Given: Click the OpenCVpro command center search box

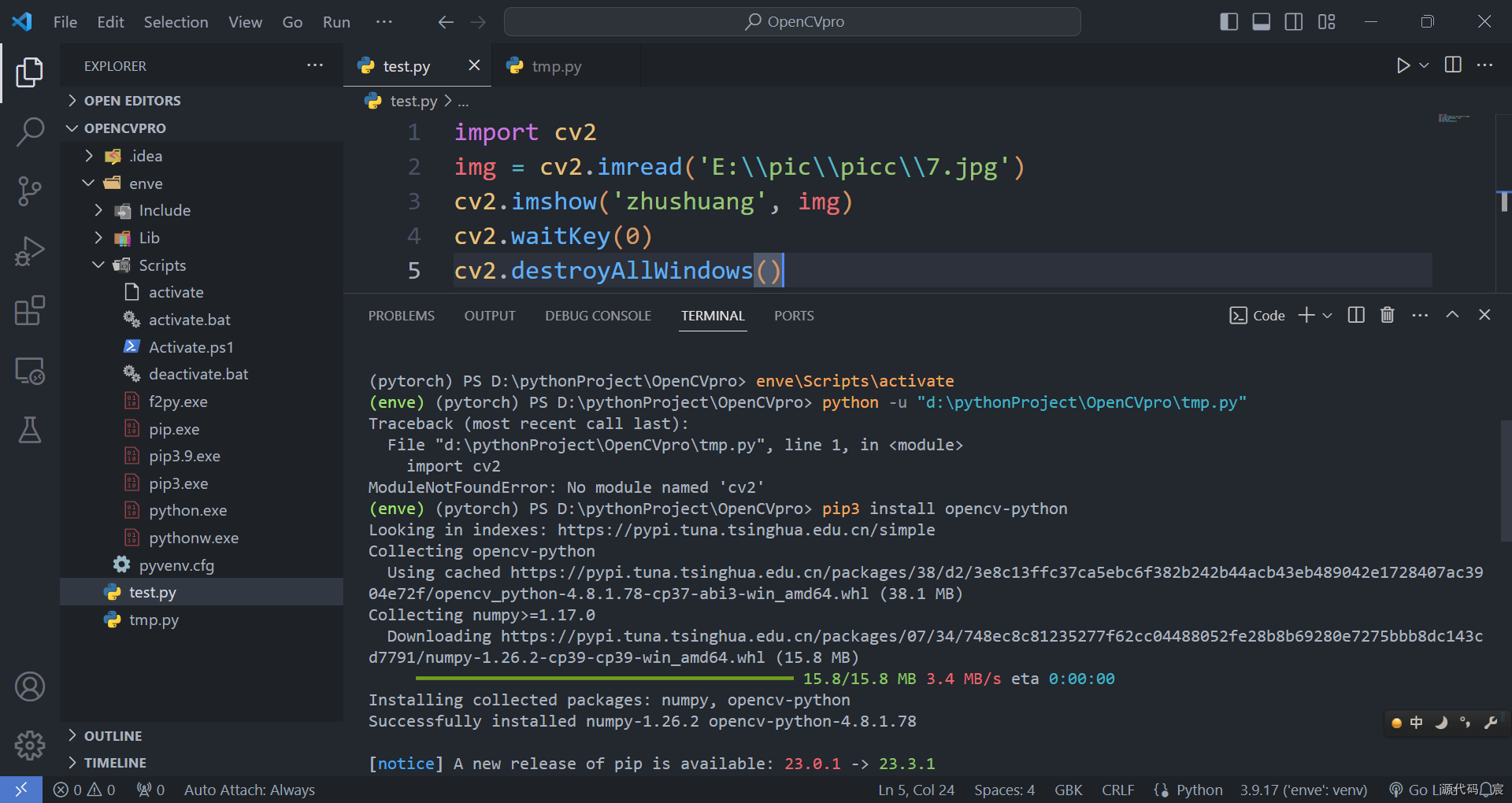Looking at the screenshot, I should pyautogui.click(x=792, y=22).
